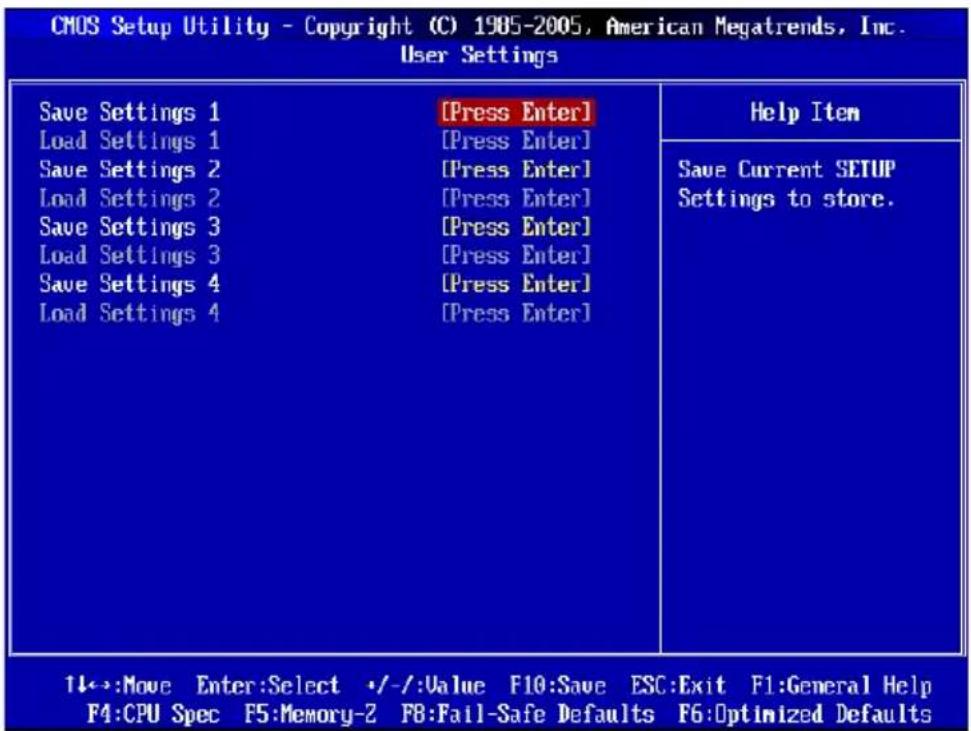Click the User Settings page title

pos(479,55)
